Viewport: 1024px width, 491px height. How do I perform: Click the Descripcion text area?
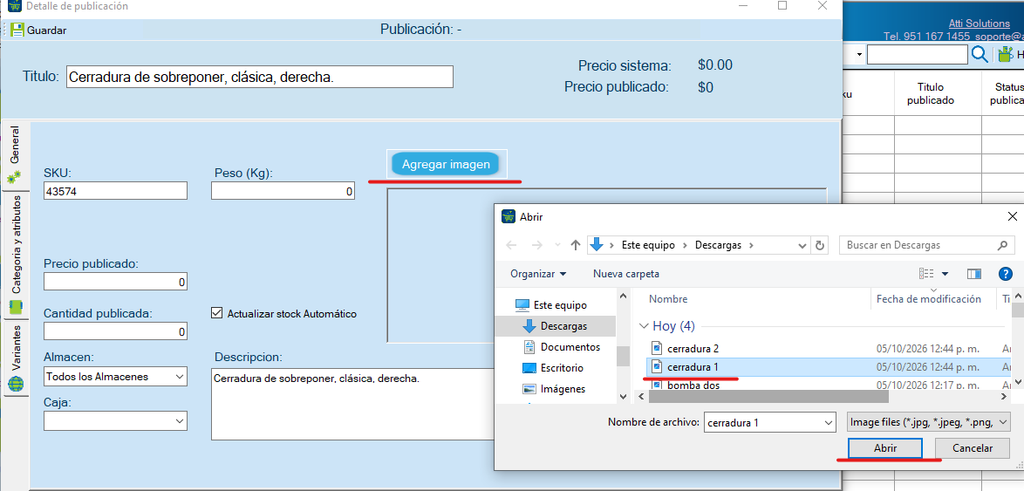coord(354,404)
